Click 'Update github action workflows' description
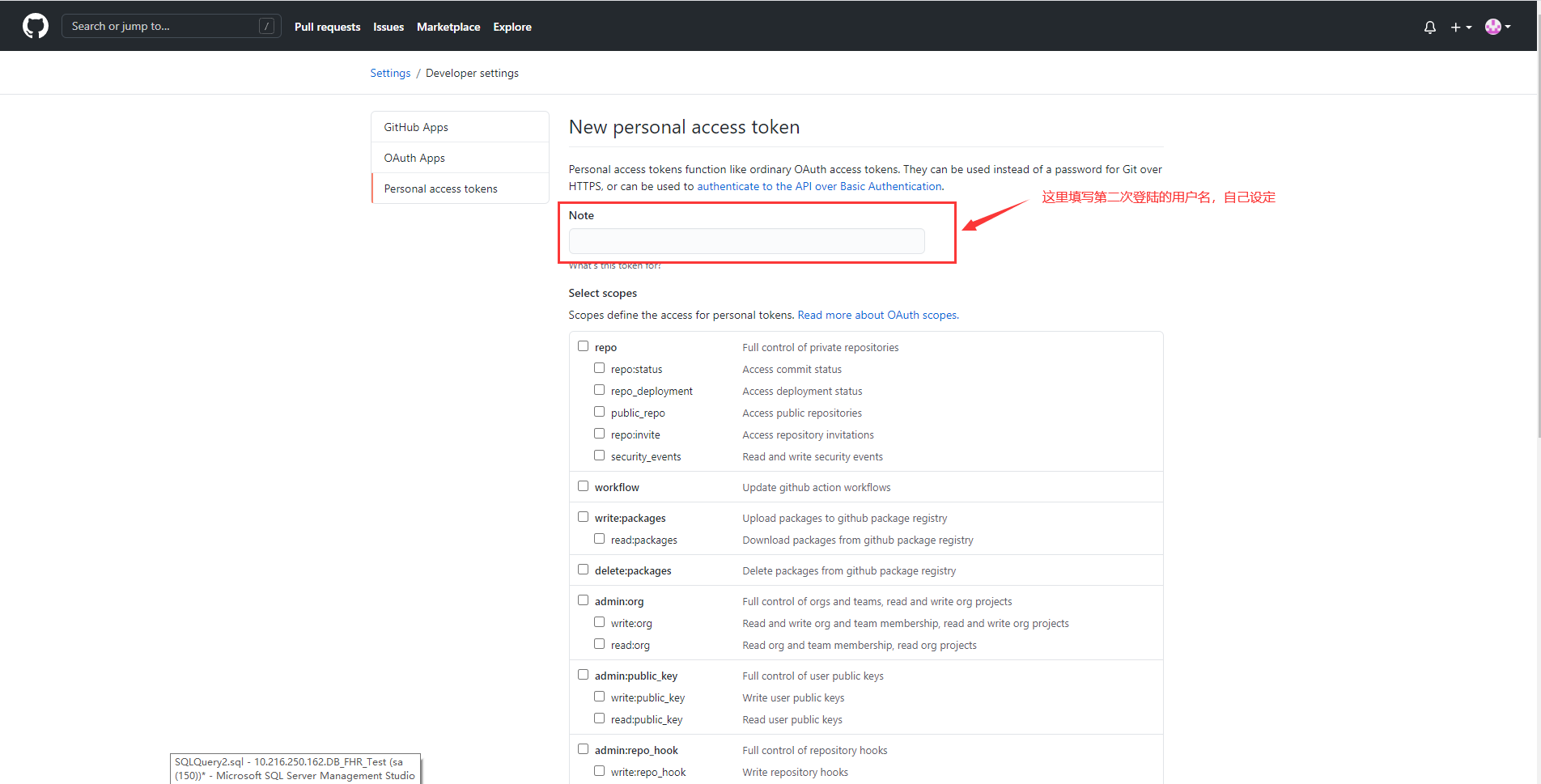The width and height of the screenshot is (1541, 784). pos(817,488)
